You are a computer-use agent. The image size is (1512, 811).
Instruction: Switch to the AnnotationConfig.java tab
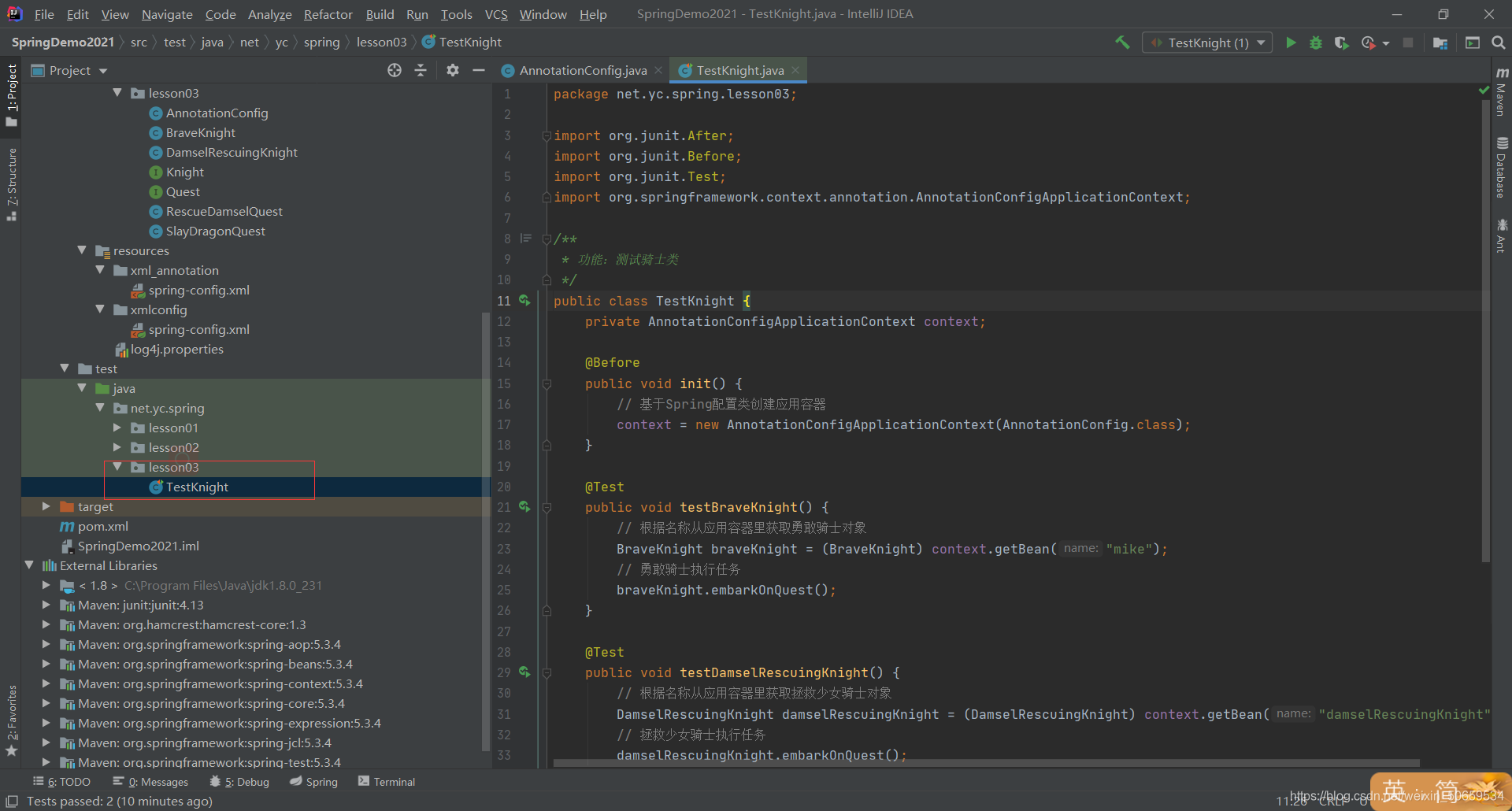(583, 70)
